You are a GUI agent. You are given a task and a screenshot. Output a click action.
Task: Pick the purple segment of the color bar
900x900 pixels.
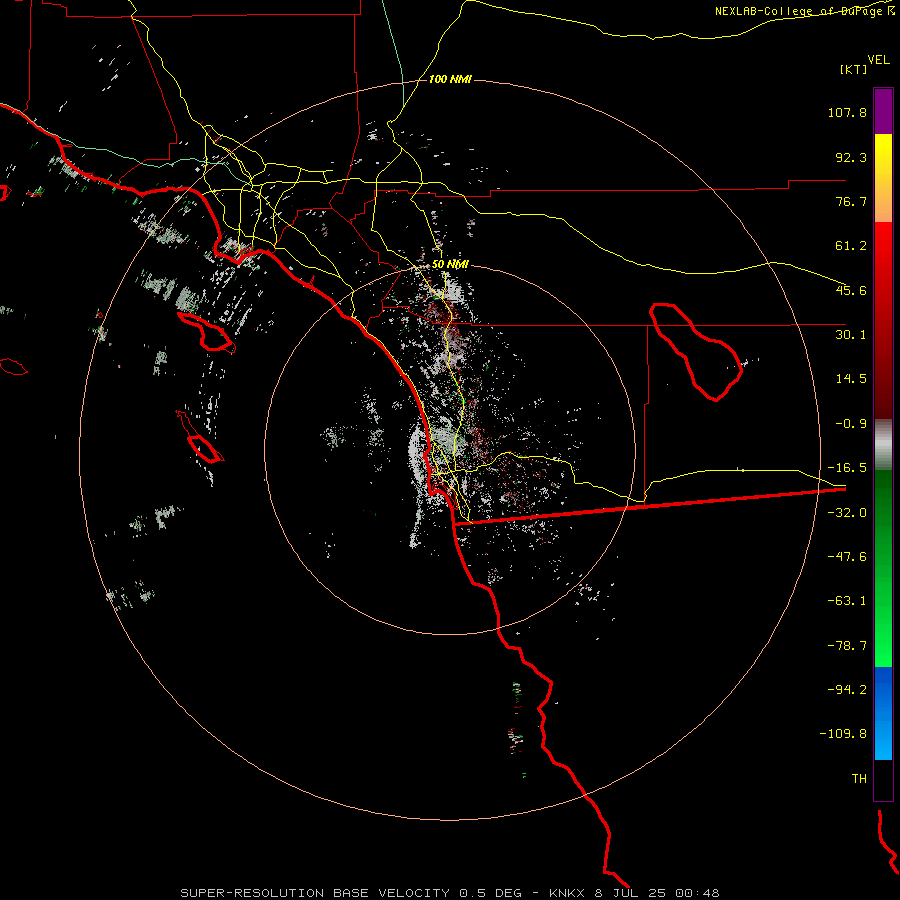(x=883, y=111)
